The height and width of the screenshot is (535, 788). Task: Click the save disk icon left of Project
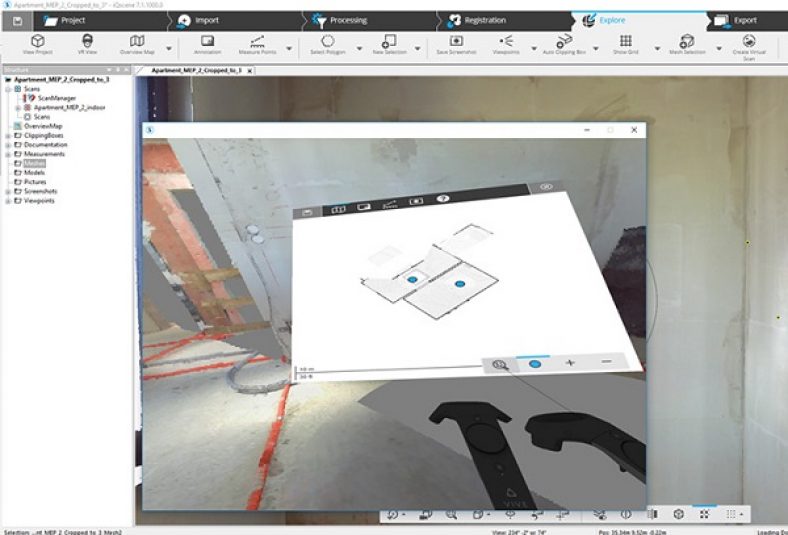(18, 21)
